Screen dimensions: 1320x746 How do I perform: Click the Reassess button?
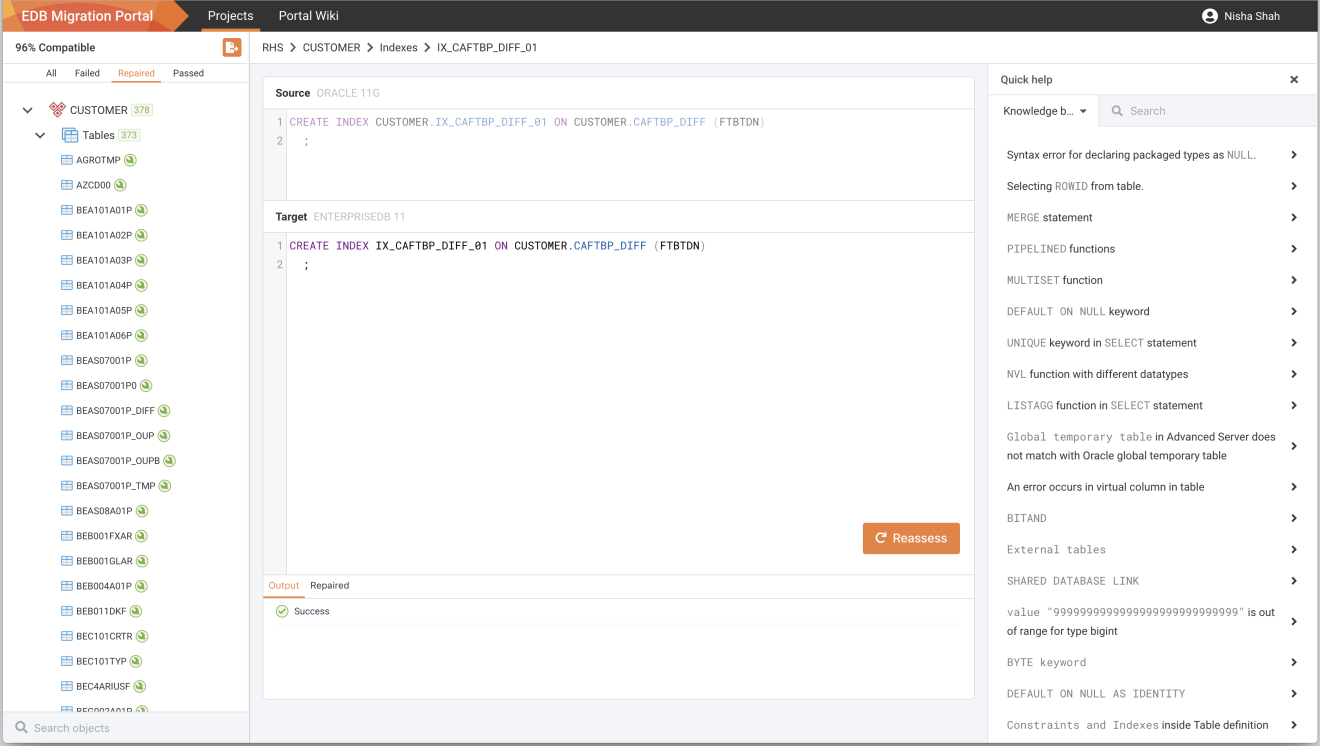(x=911, y=538)
